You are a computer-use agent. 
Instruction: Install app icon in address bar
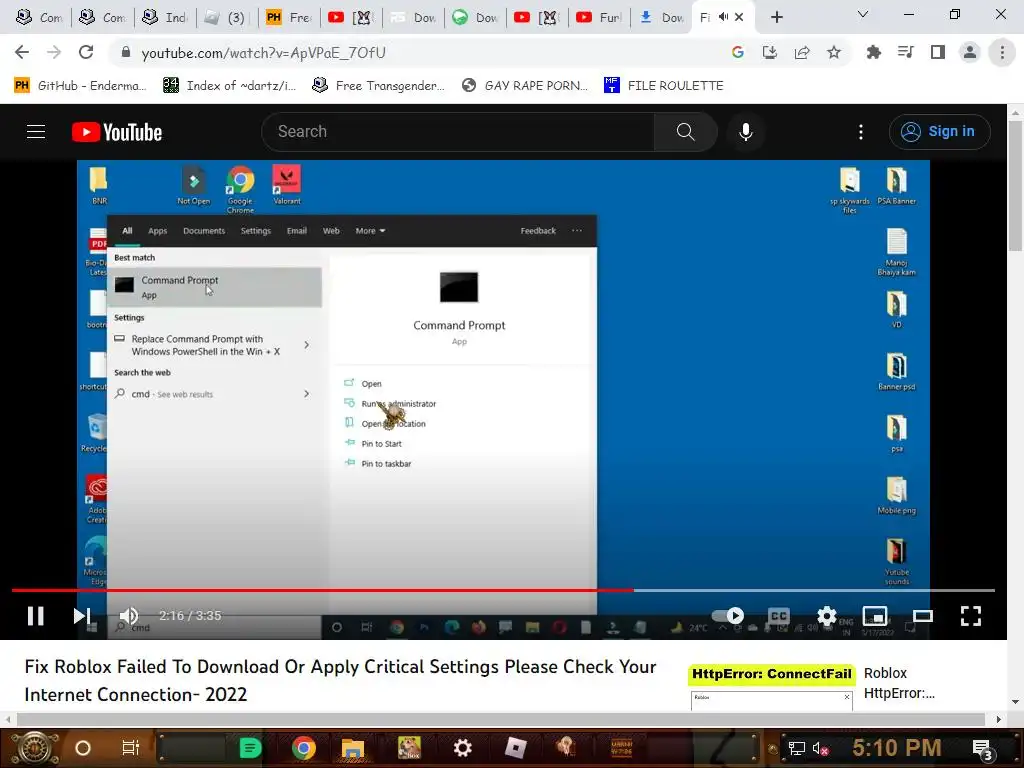(769, 52)
